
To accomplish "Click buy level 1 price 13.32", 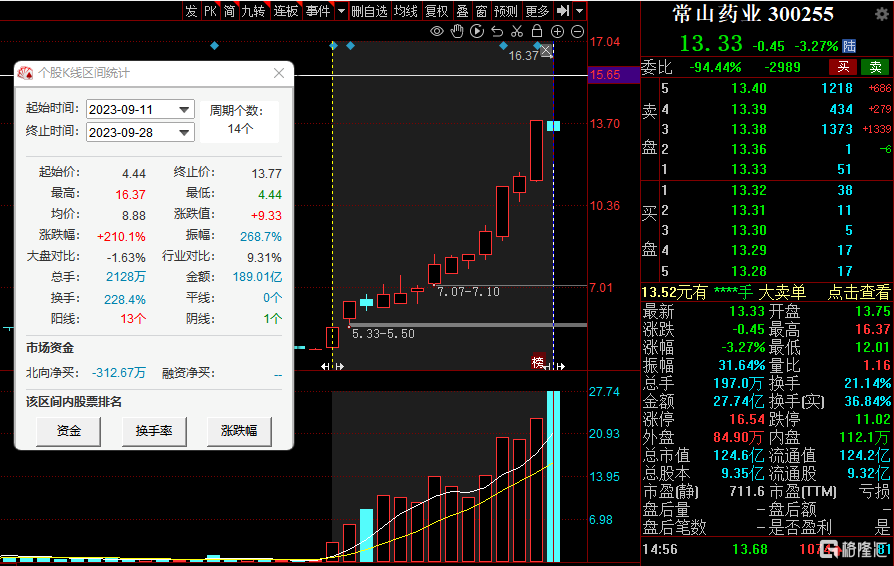I will [749, 190].
